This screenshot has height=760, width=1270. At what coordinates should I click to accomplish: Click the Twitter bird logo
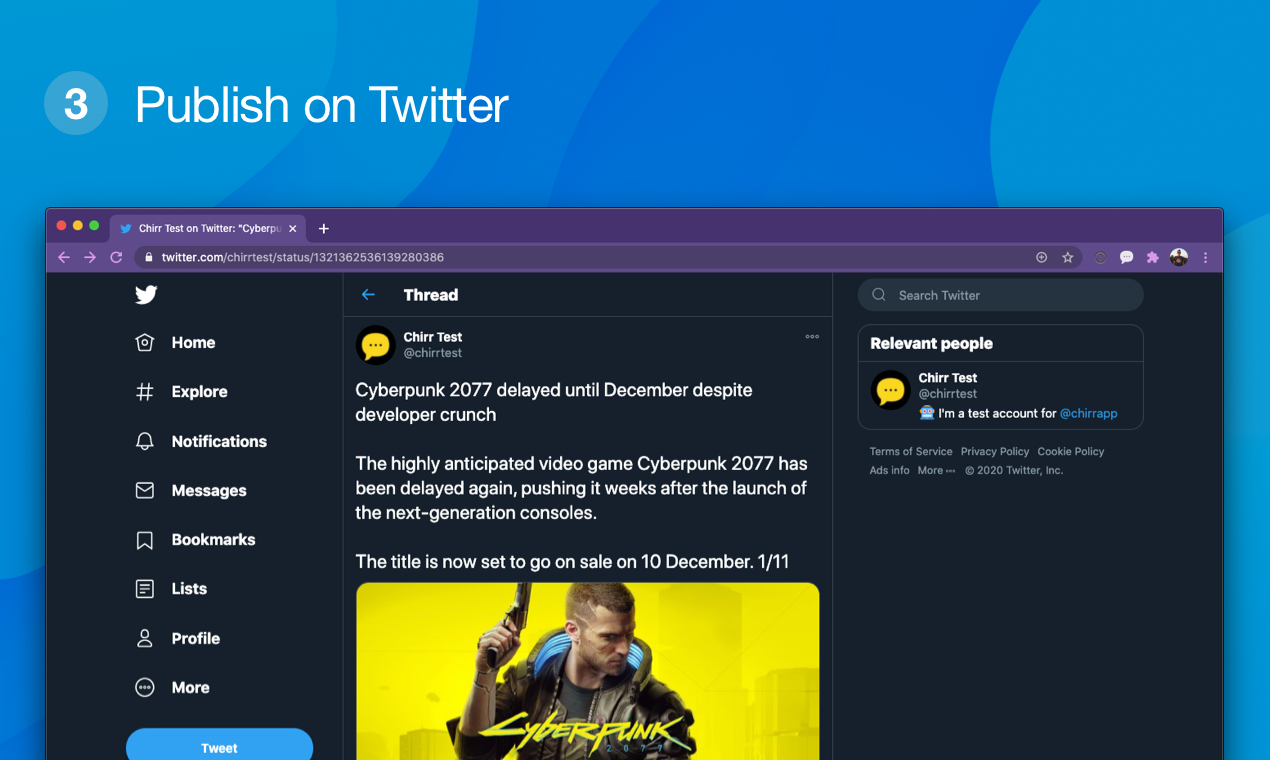pyautogui.click(x=146, y=294)
